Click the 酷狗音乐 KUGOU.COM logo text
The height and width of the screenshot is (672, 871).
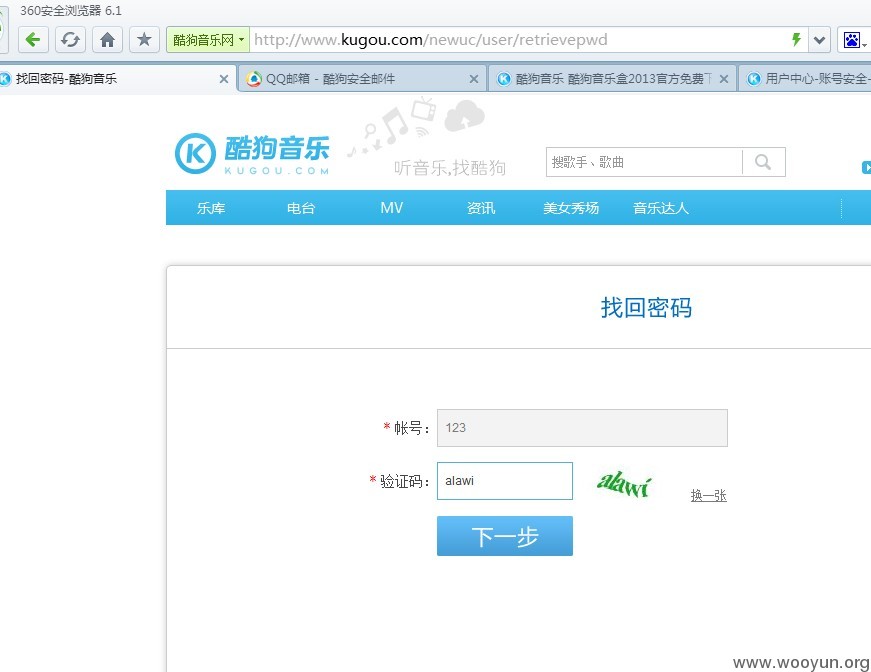[x=277, y=154]
